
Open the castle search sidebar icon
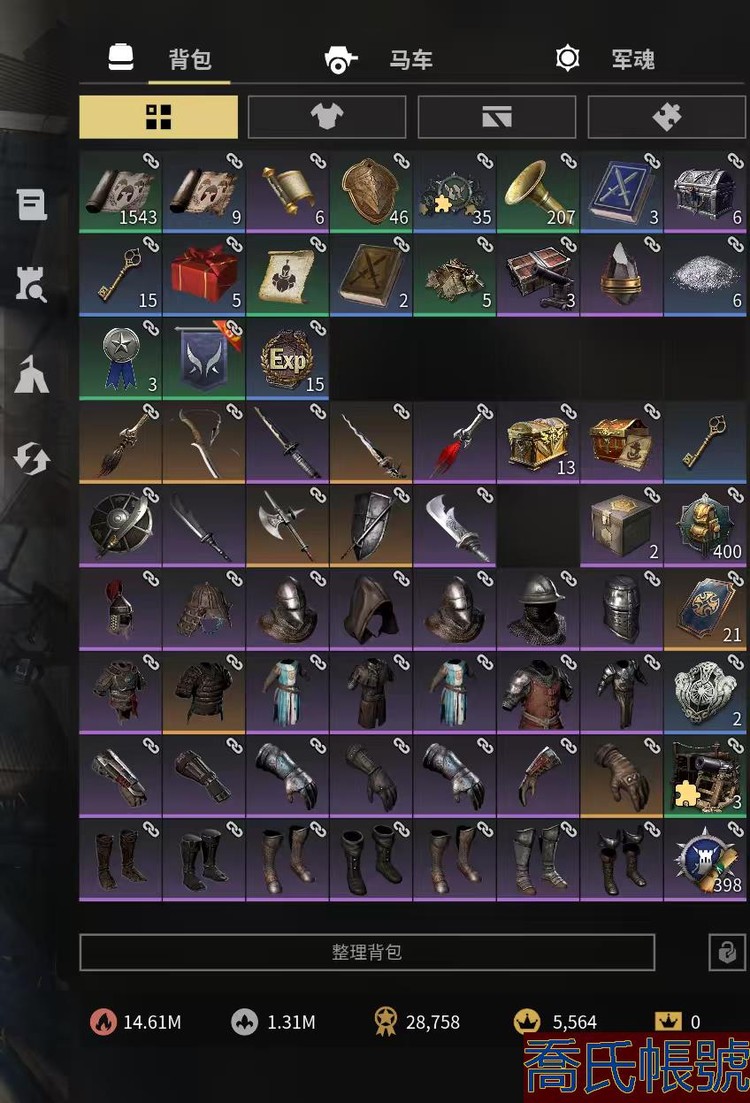pos(32,285)
